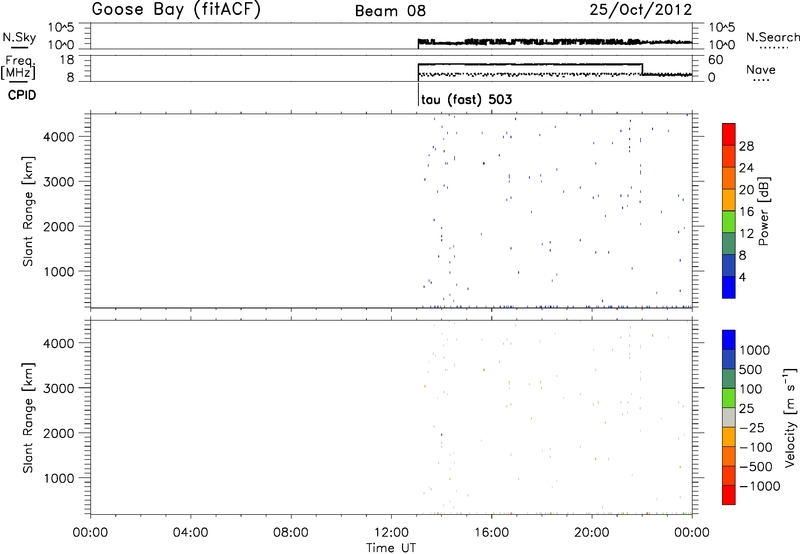Click the "2000" tick of the velocity panel axis
Screen dimensions: 800x554
click(59, 433)
